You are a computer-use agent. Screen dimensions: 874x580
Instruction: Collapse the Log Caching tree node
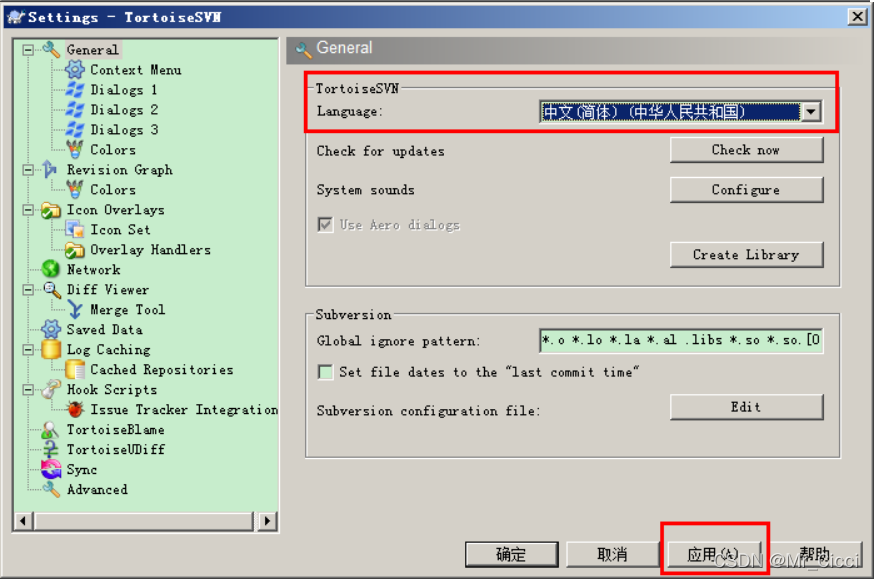(28, 350)
